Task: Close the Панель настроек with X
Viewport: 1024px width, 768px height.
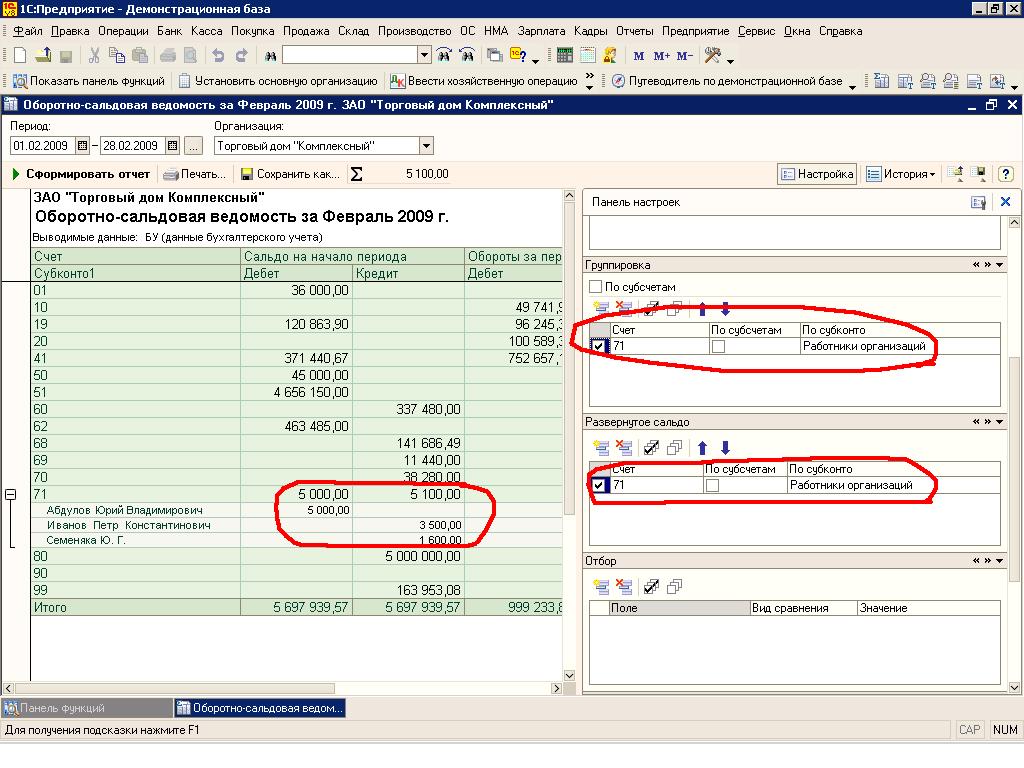Action: point(1006,202)
